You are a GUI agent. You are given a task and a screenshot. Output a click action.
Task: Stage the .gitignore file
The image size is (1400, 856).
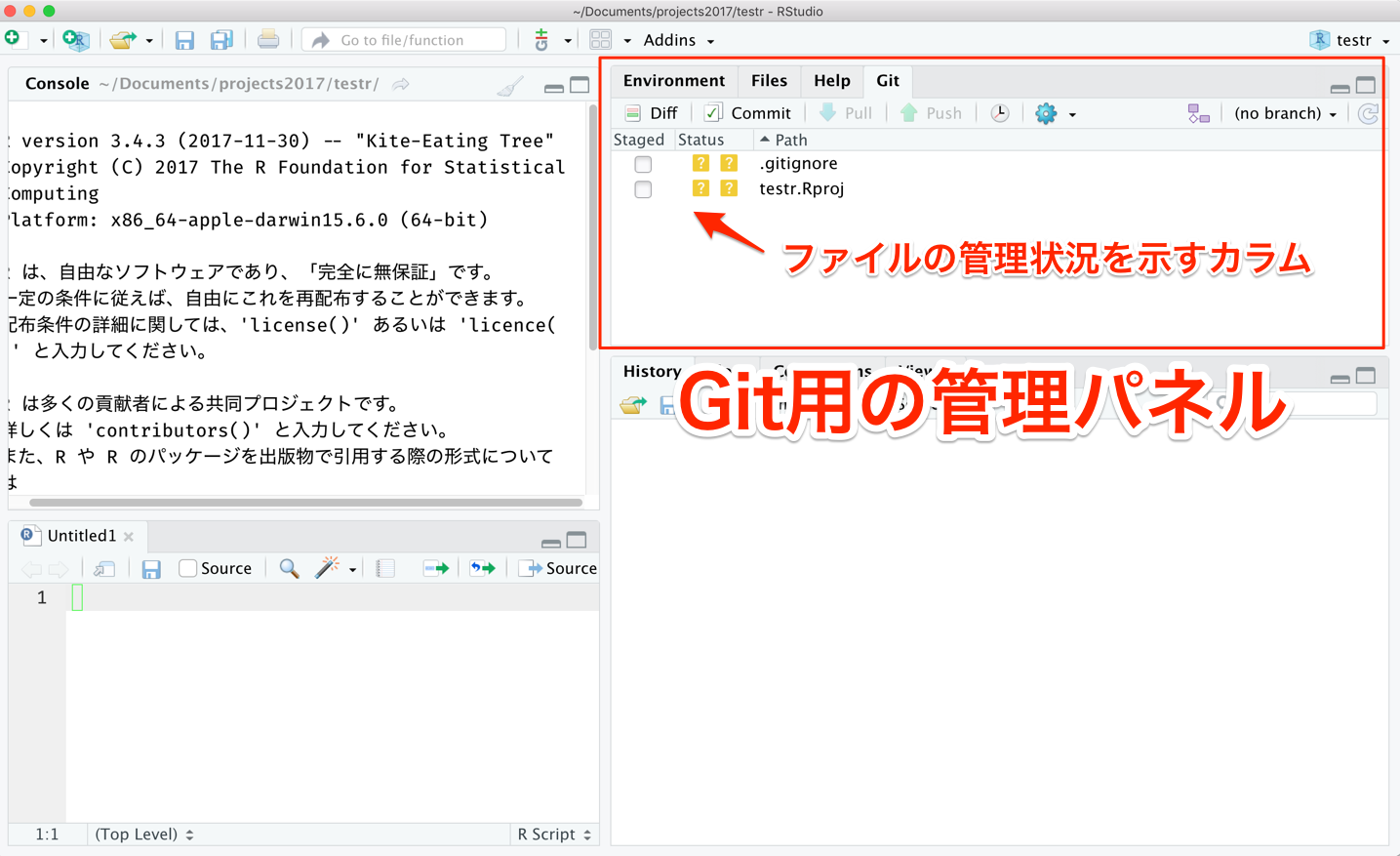(x=643, y=164)
